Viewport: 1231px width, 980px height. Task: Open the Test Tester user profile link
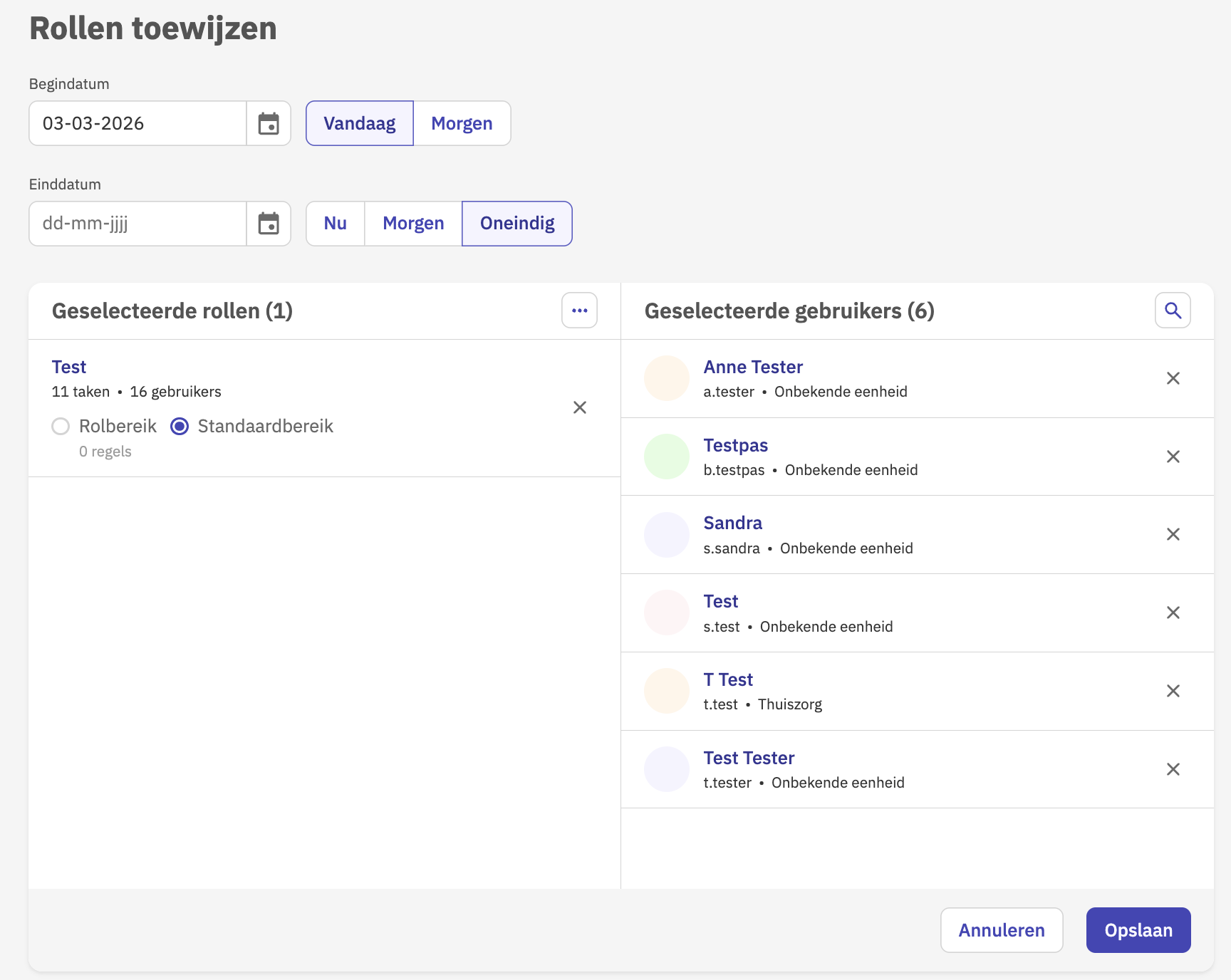tap(749, 758)
